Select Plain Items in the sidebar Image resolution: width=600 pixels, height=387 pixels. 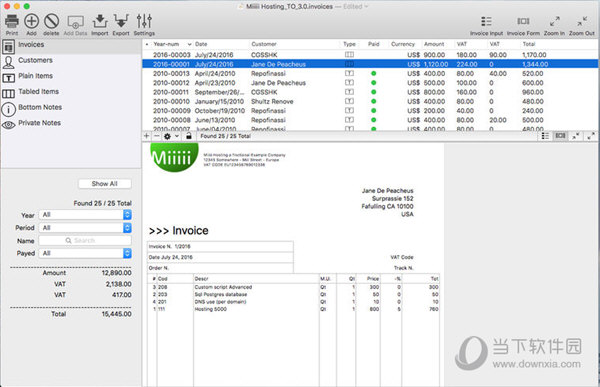click(71, 77)
